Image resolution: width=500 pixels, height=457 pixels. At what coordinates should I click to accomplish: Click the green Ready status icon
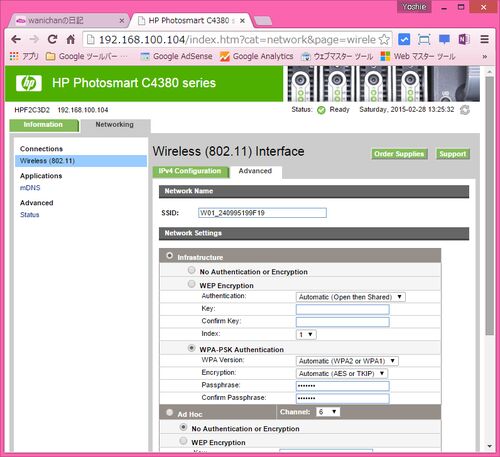(321, 110)
